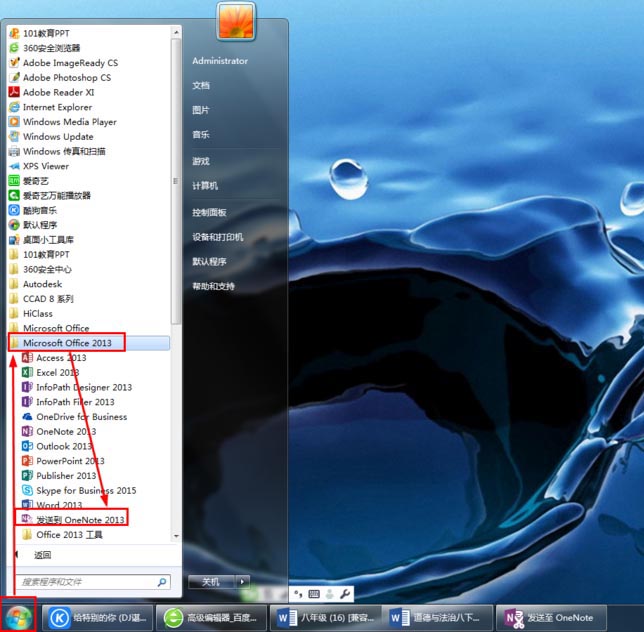This screenshot has width=644, height=632.
Task: Launch Internet Explorer icon
Action: 14,107
